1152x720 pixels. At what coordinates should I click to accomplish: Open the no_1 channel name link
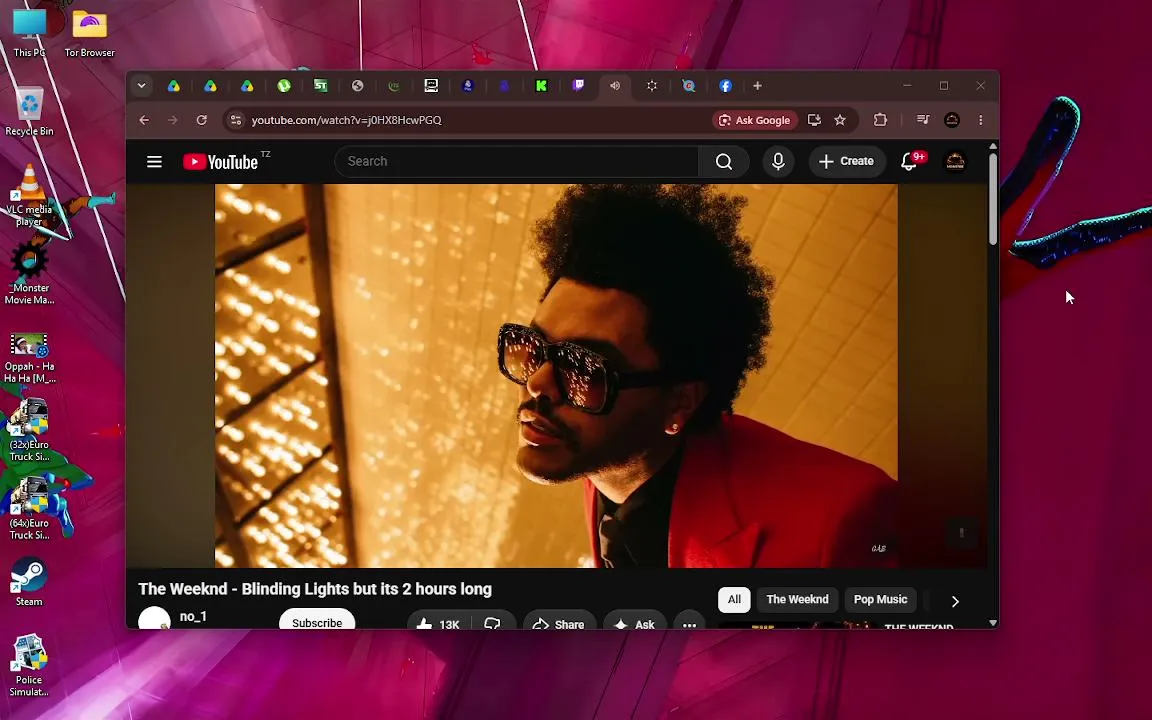coord(193,616)
